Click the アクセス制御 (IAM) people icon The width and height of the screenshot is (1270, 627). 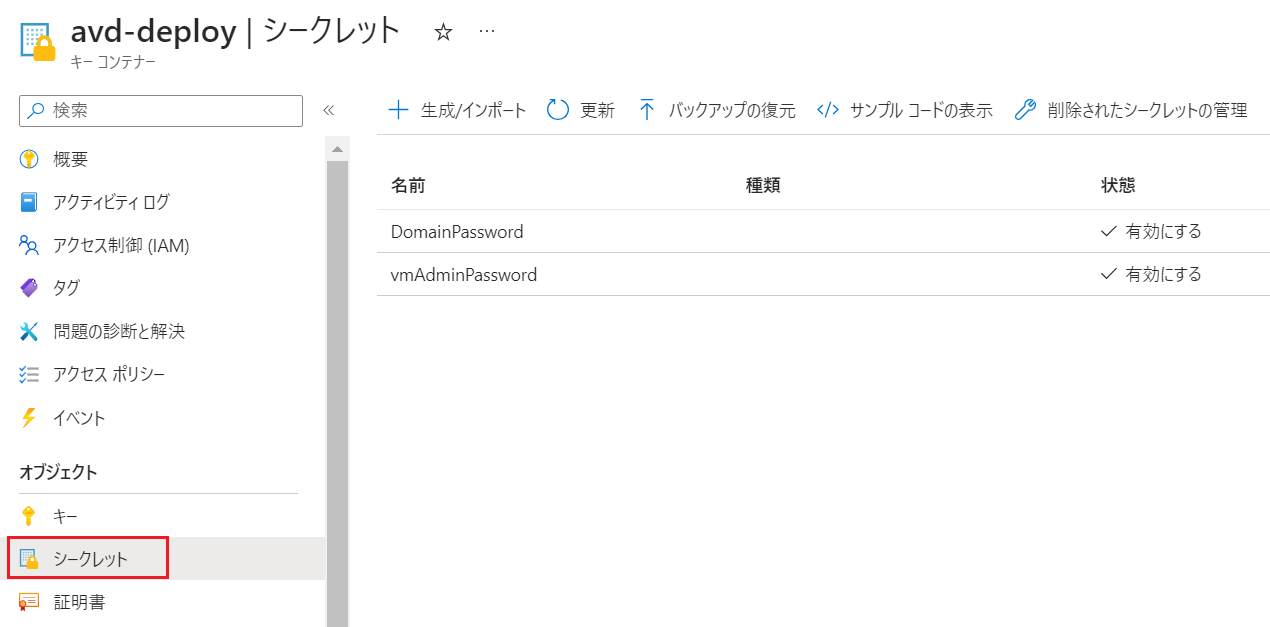point(29,245)
